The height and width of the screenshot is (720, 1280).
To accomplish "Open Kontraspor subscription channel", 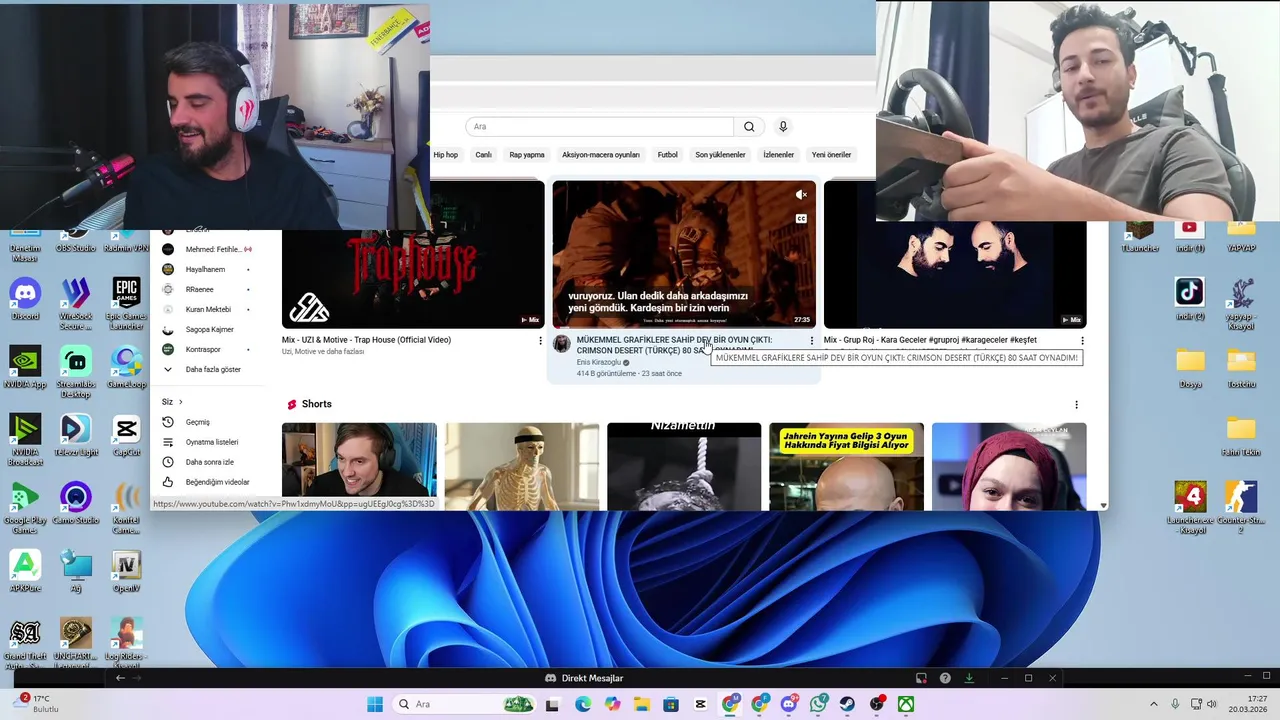I will tap(205, 349).
